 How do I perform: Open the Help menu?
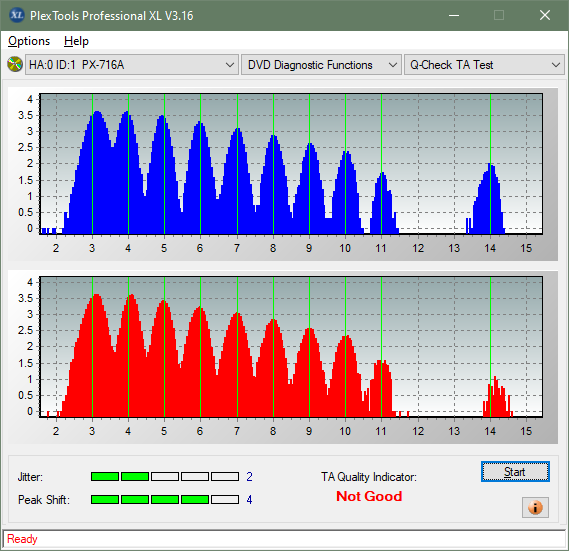76,41
